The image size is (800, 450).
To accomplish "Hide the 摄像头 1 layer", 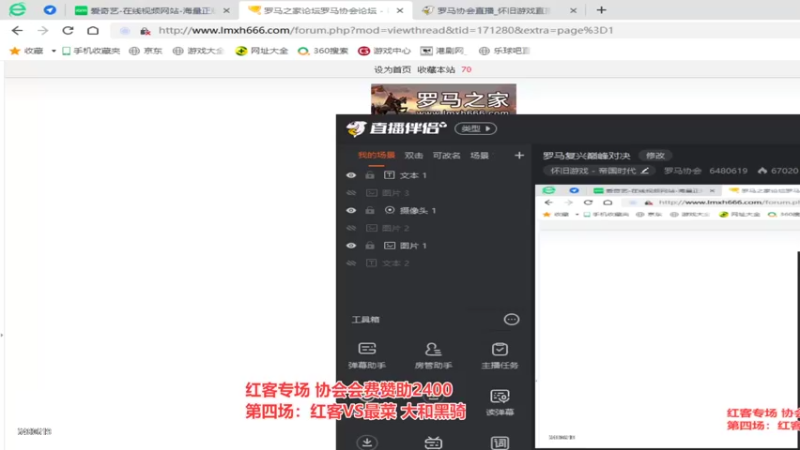I will pyautogui.click(x=351, y=210).
